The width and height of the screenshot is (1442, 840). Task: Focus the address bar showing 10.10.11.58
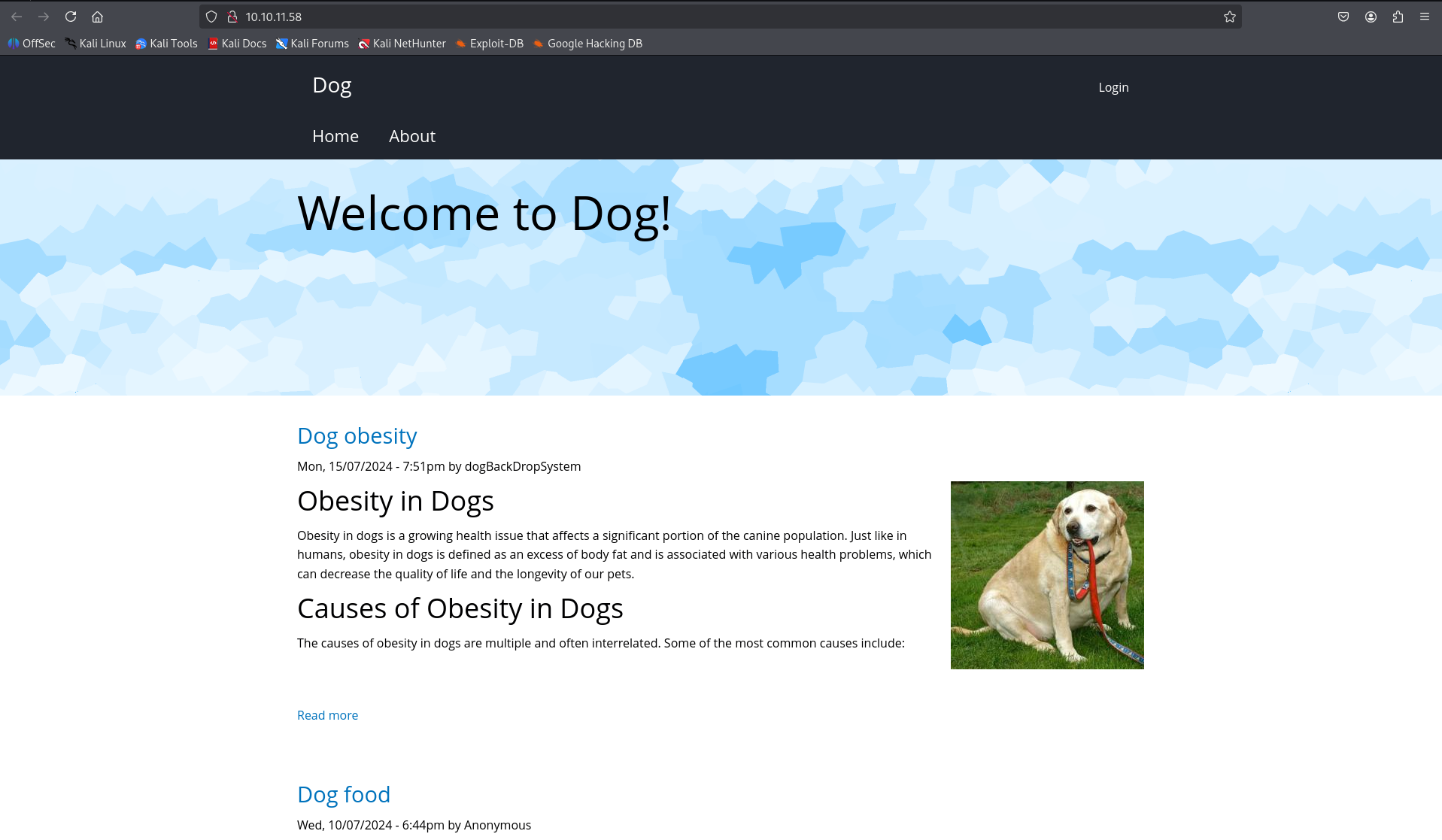pos(722,17)
